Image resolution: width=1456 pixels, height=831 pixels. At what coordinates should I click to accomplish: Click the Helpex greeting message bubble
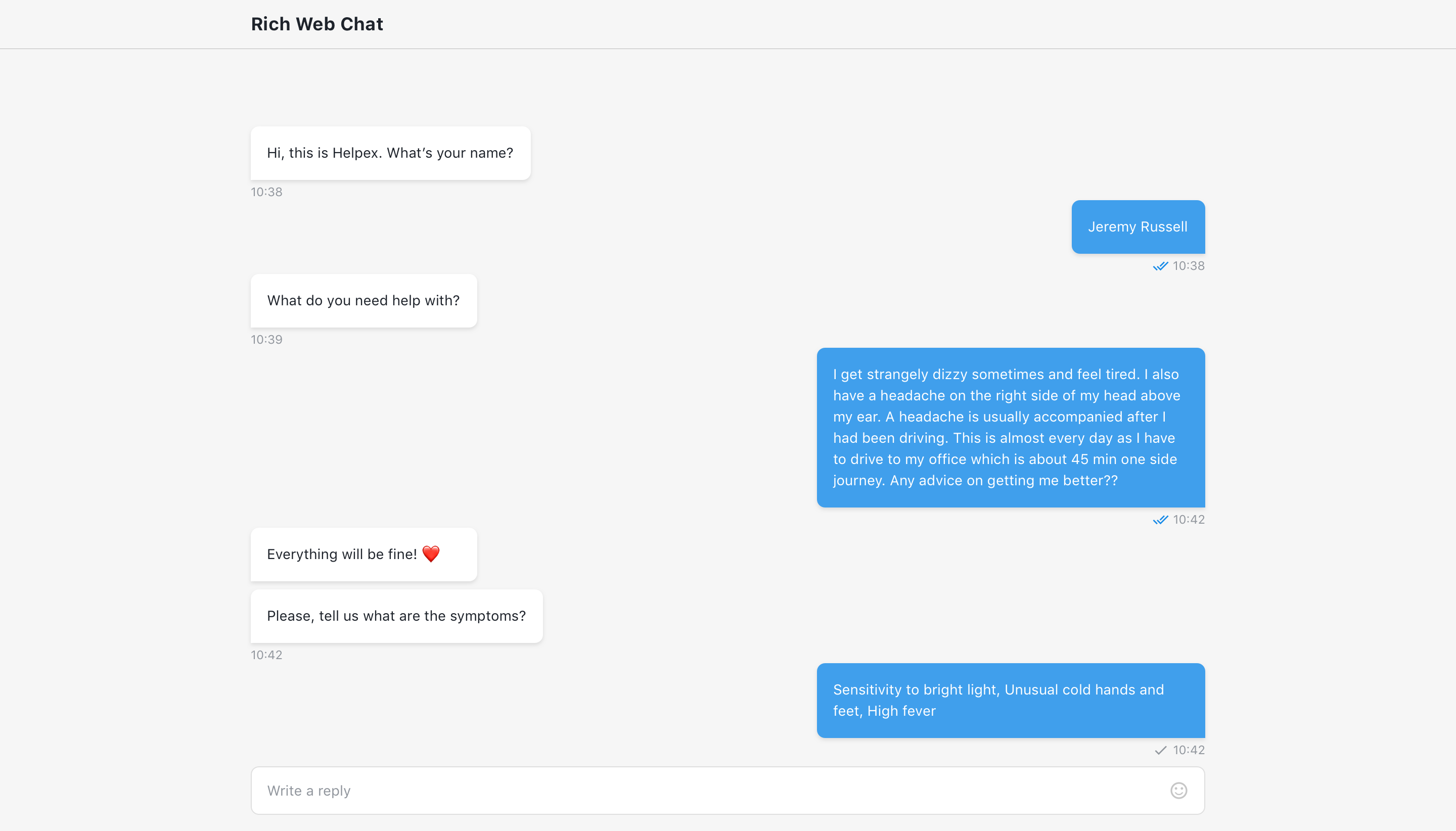[390, 153]
